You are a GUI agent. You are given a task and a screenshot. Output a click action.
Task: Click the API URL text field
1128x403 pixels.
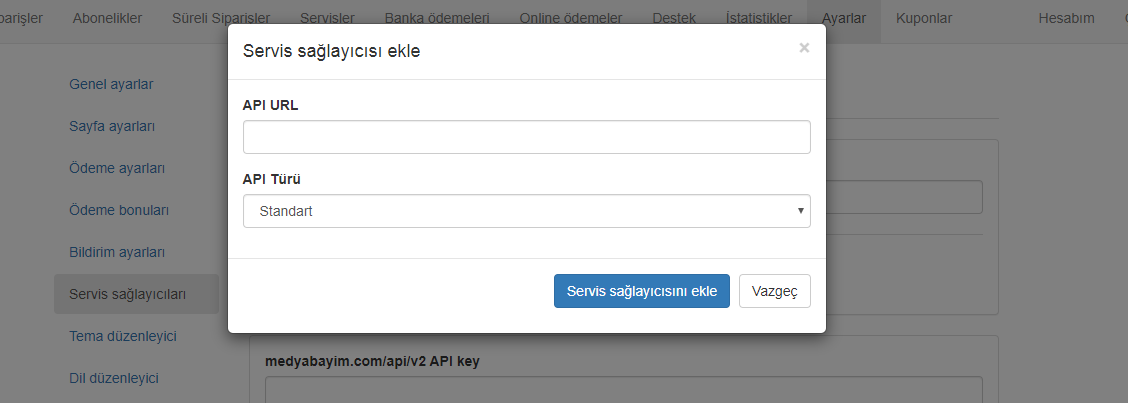click(x=526, y=138)
